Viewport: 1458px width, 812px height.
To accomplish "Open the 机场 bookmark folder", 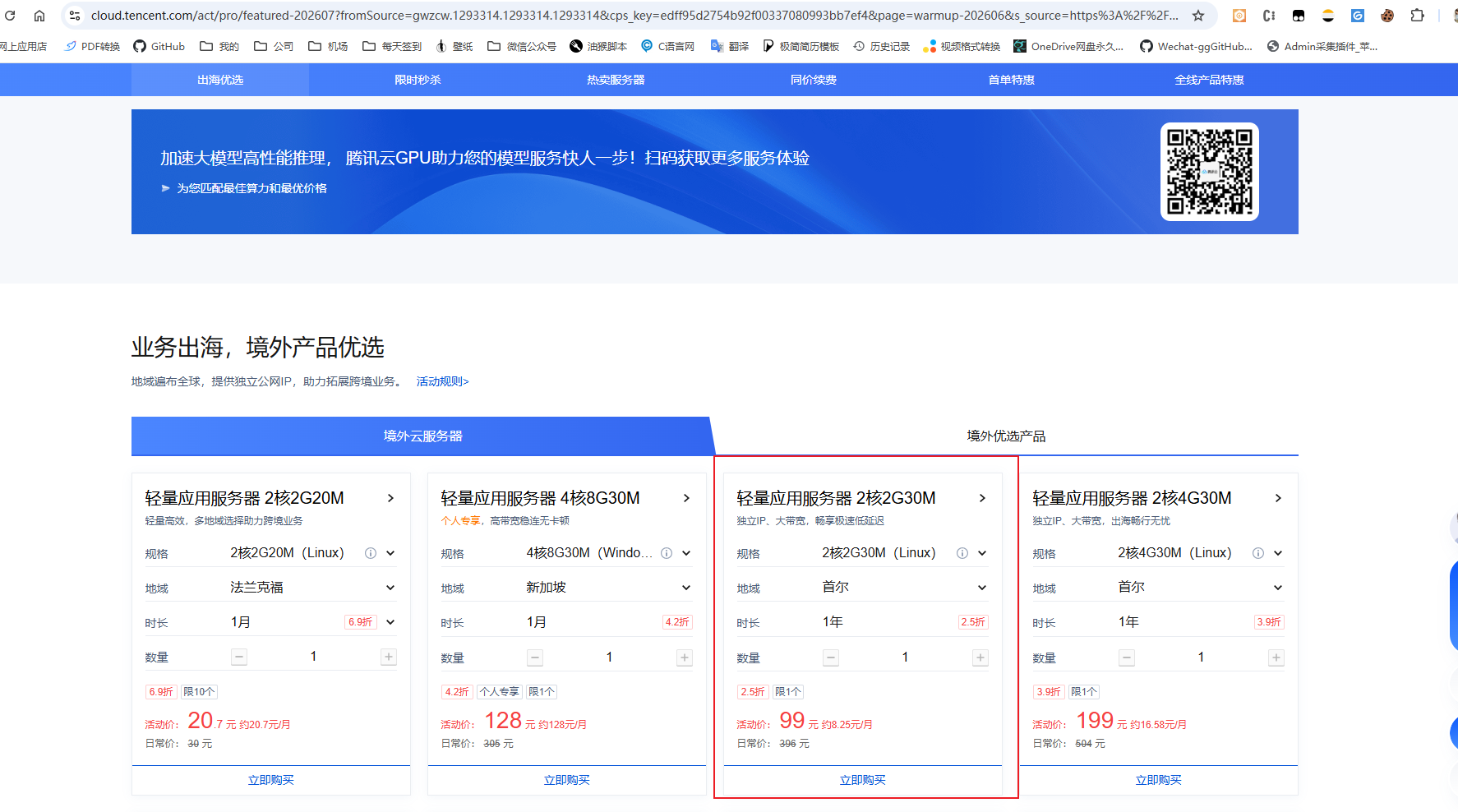I will [x=328, y=47].
